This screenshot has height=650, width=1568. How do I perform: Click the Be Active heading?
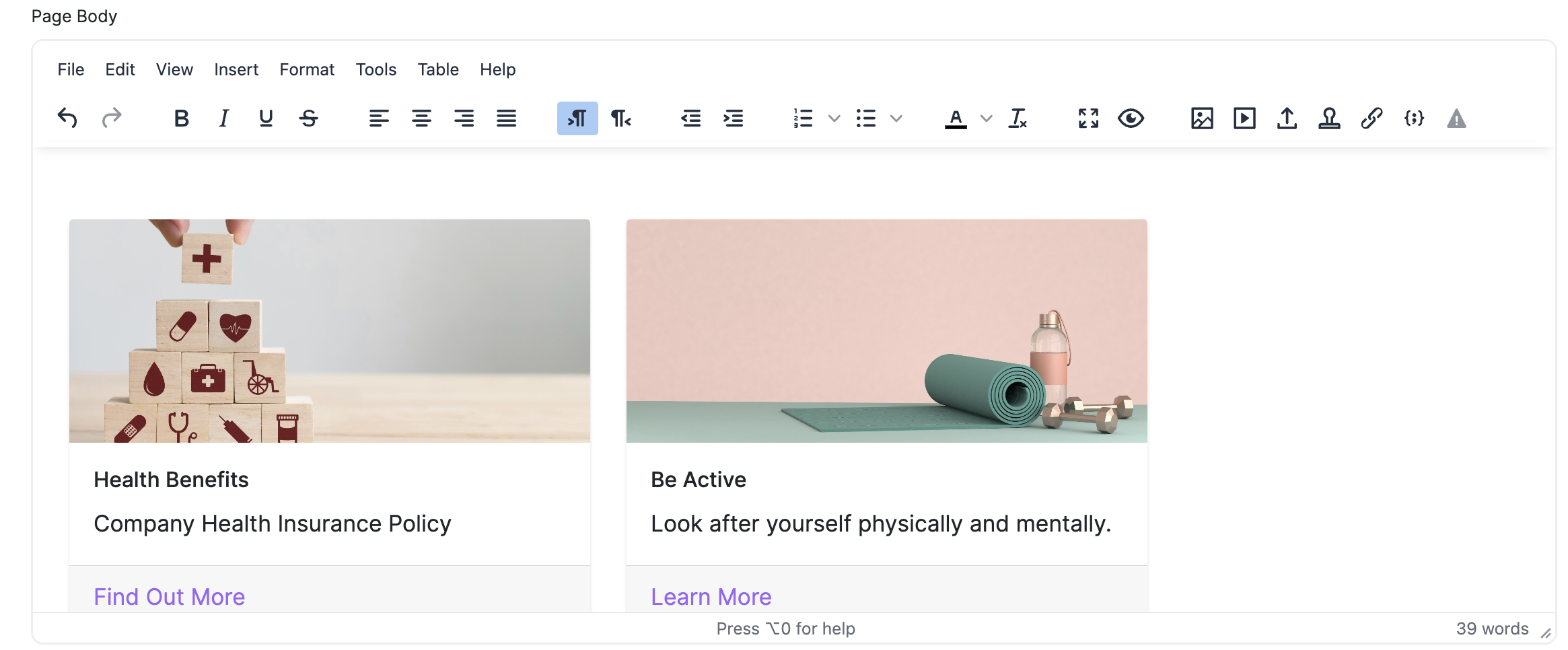699,480
